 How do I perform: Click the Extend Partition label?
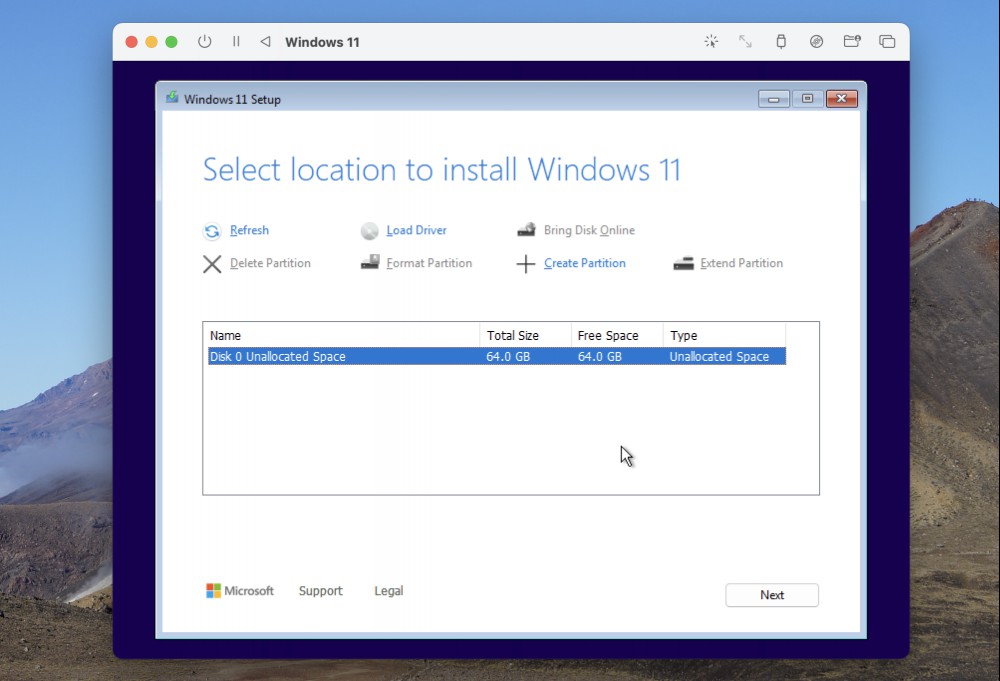[742, 263]
